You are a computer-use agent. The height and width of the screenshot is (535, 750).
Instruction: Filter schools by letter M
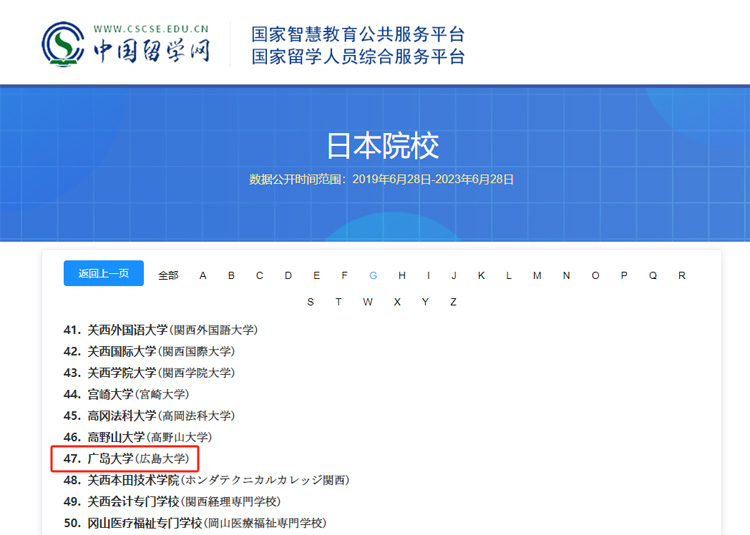click(537, 275)
